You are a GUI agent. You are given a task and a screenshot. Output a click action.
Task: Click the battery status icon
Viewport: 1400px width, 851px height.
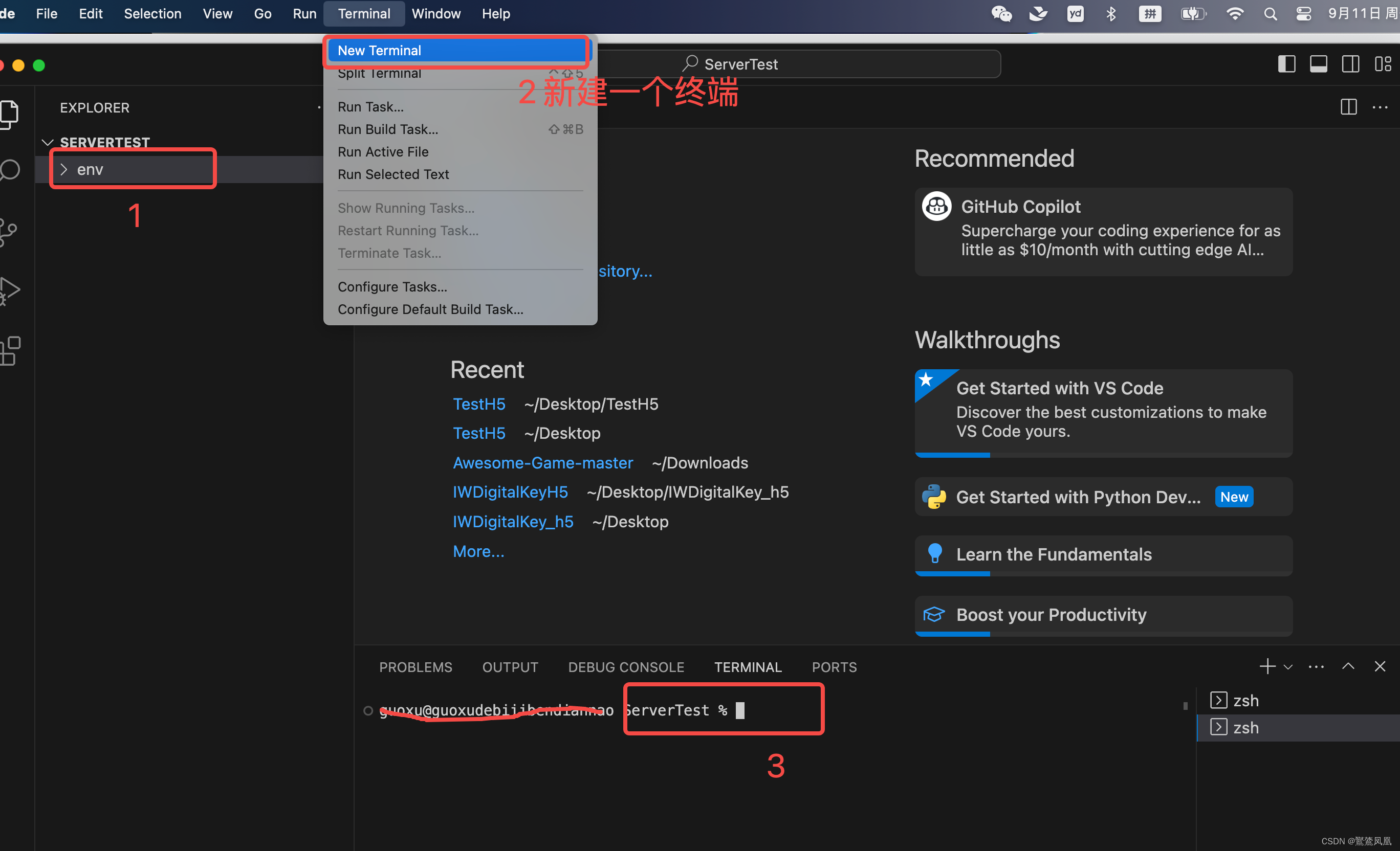1193,14
